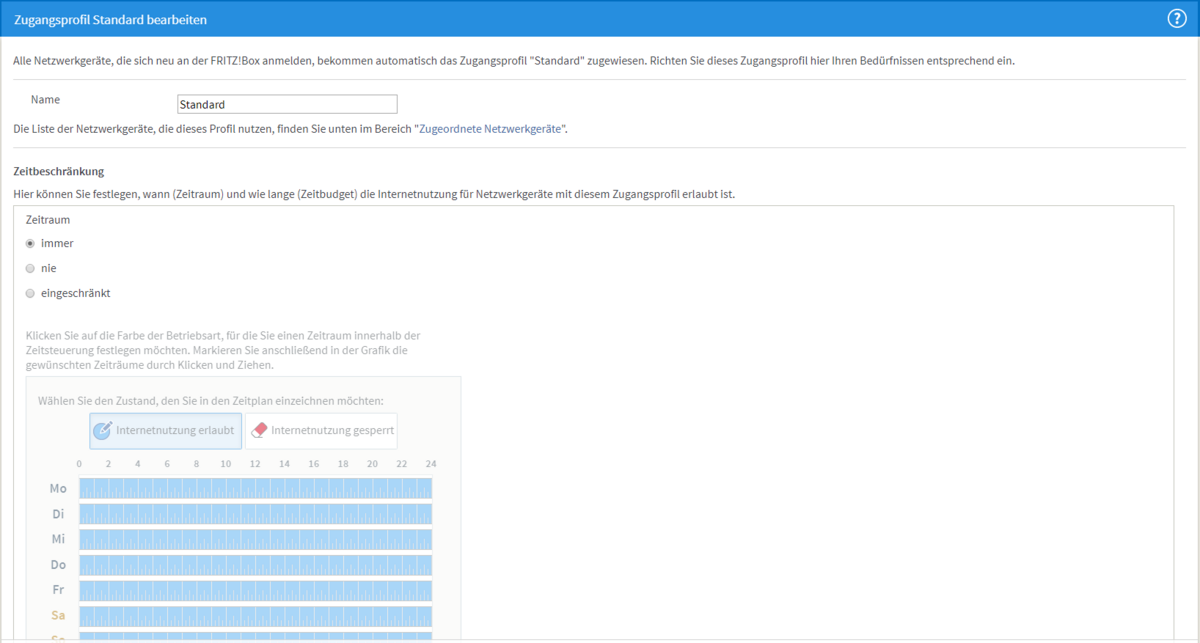Click the title "Zugangsprofil Standard bearbeiten"
1200x643 pixels.
(x=111, y=19)
